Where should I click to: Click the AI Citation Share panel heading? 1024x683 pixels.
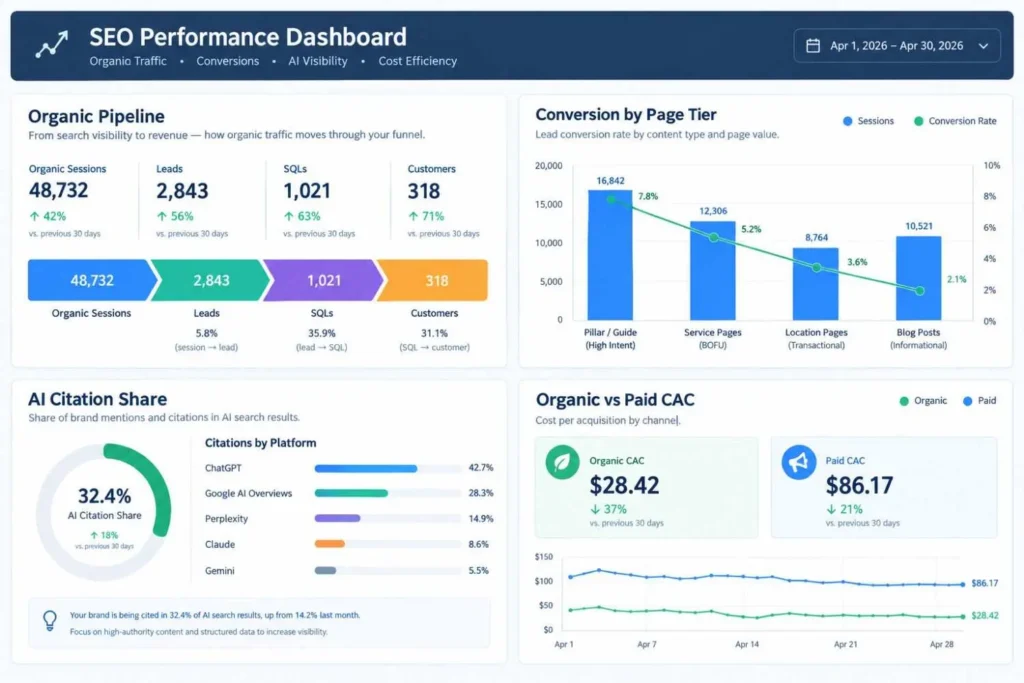click(x=97, y=399)
